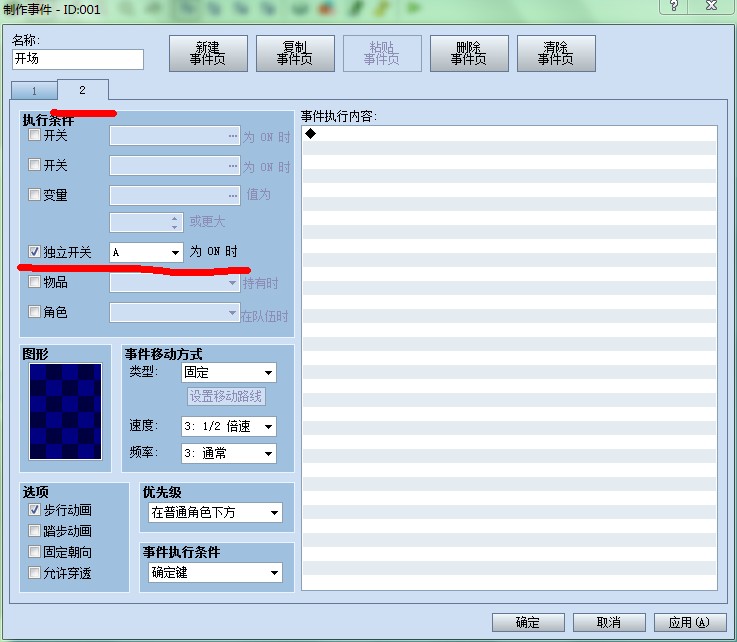The height and width of the screenshot is (642, 737).
Task: Open the 类型 固定 movement dropdown
Action: point(229,373)
